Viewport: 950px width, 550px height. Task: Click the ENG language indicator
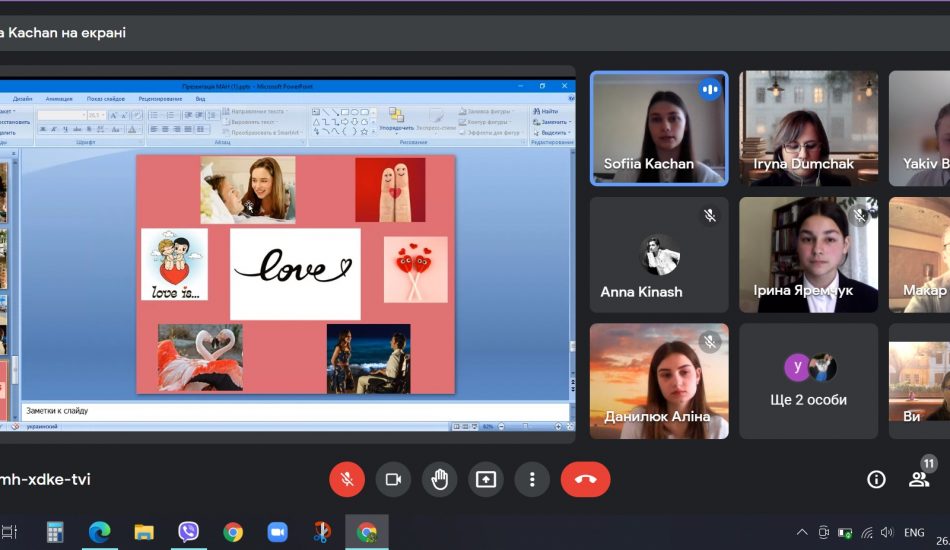[x=913, y=532]
